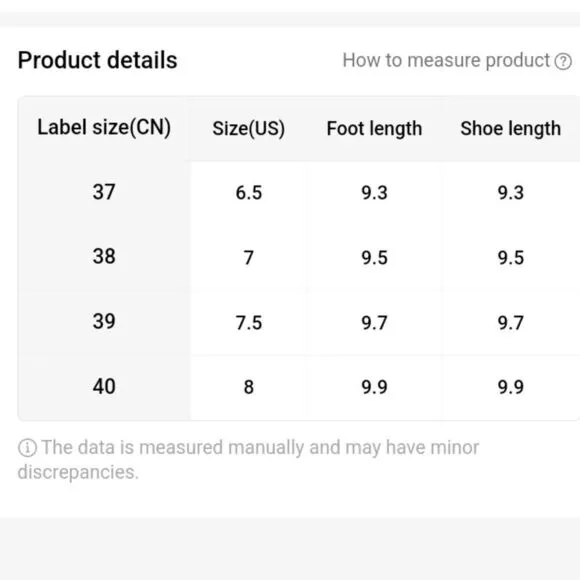
Task: Select the CN label size 37 row
Action: [x=299, y=192]
